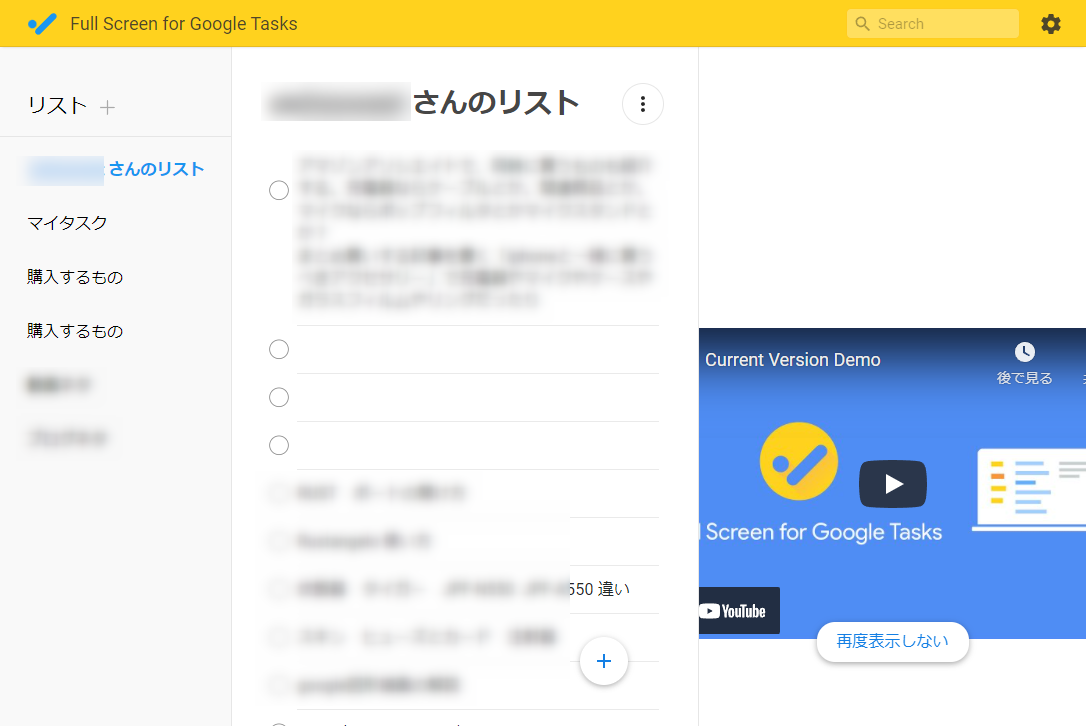This screenshot has height=726, width=1086.
Task: Open the settings gear icon
Action: (1050, 24)
